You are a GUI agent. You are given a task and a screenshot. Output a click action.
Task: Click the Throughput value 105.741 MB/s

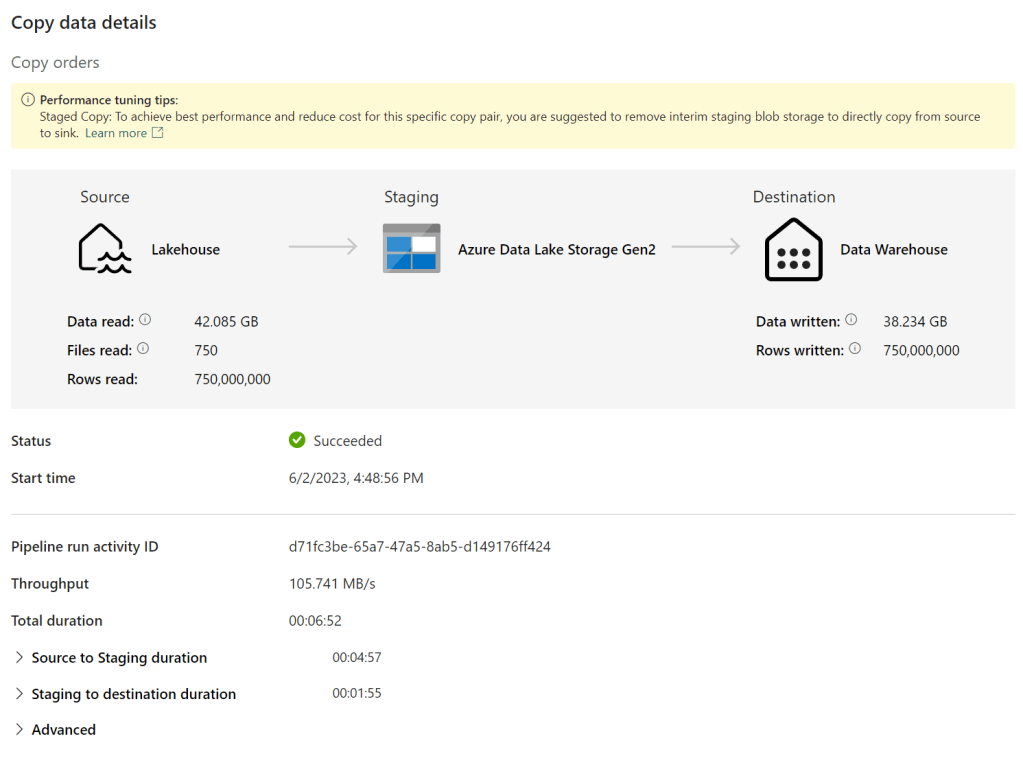click(332, 583)
